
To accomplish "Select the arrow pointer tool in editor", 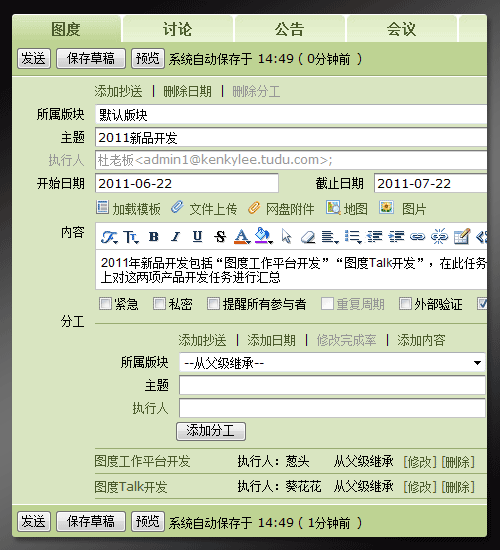I will click(x=286, y=236).
